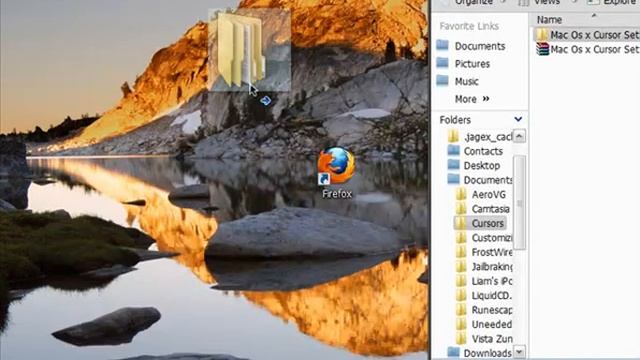Click the folder tree scrollbar thumb
The image size is (640, 360).
point(519,202)
